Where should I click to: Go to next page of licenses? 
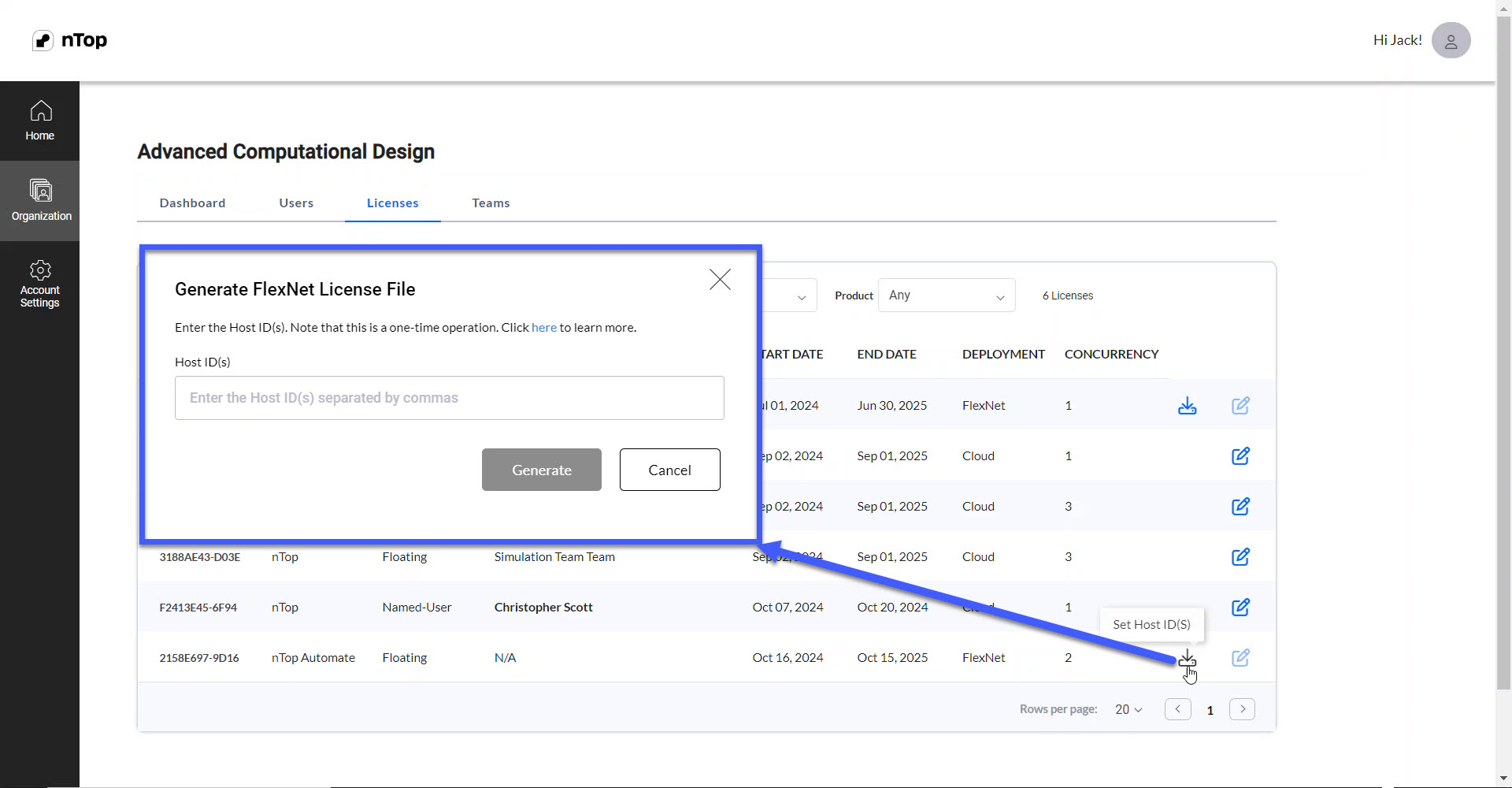click(x=1242, y=709)
